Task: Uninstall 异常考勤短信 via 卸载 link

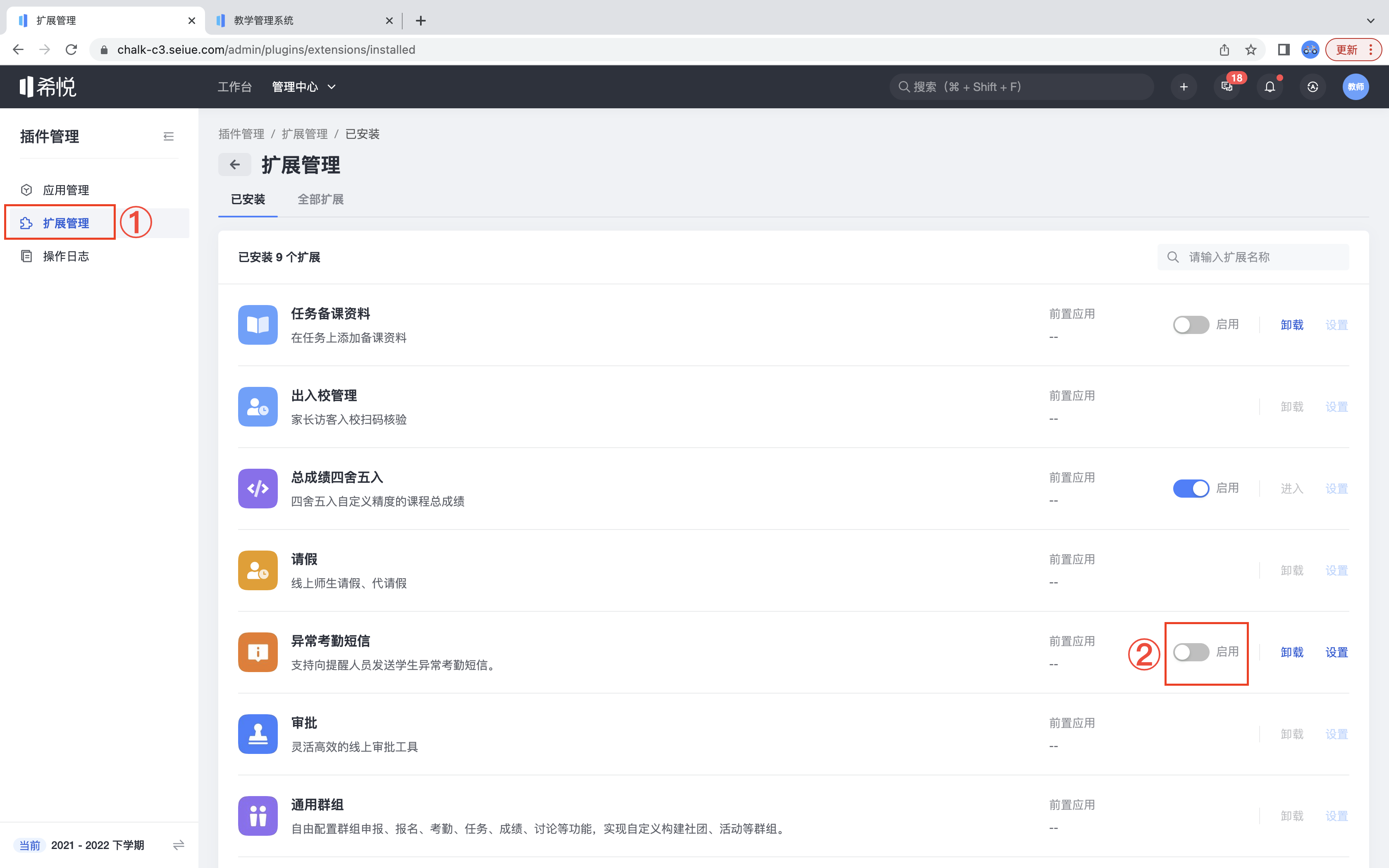Action: [x=1291, y=652]
